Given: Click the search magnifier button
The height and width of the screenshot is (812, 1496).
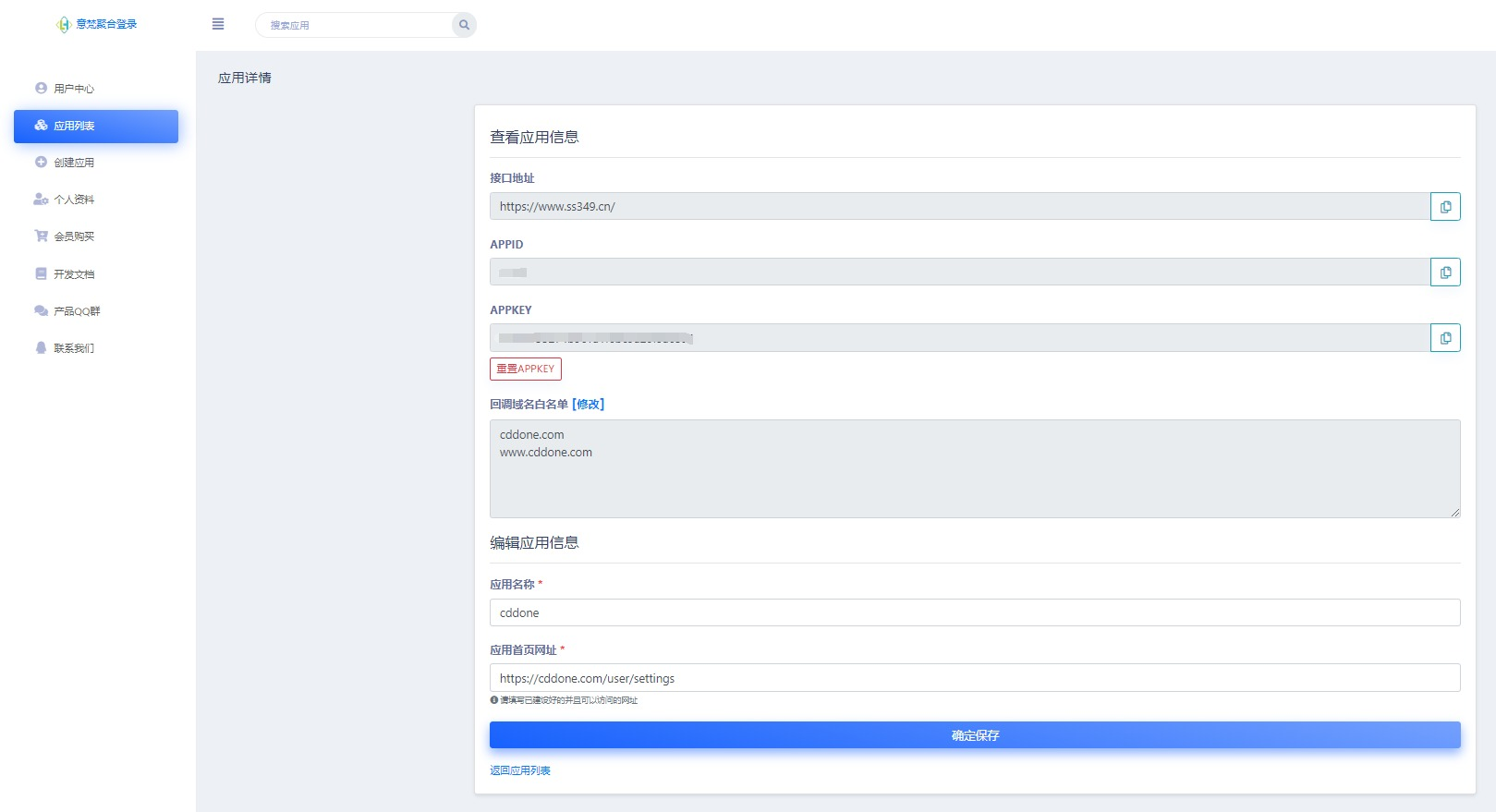Looking at the screenshot, I should pos(464,25).
